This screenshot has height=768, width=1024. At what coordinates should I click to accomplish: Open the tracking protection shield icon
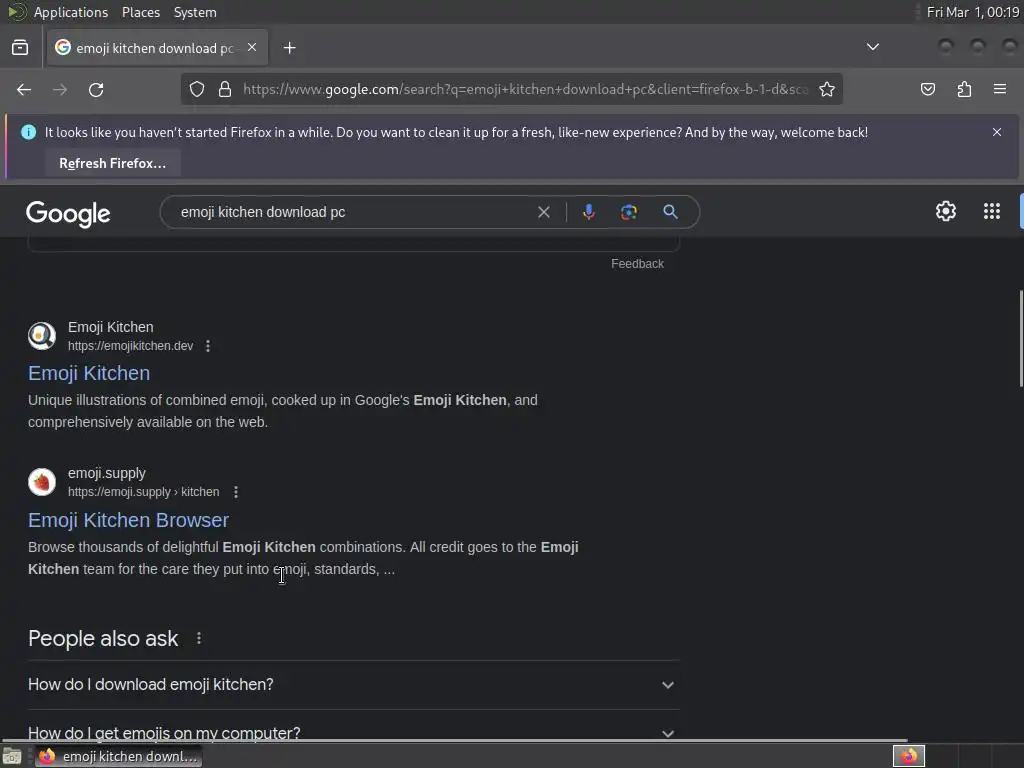tap(197, 89)
